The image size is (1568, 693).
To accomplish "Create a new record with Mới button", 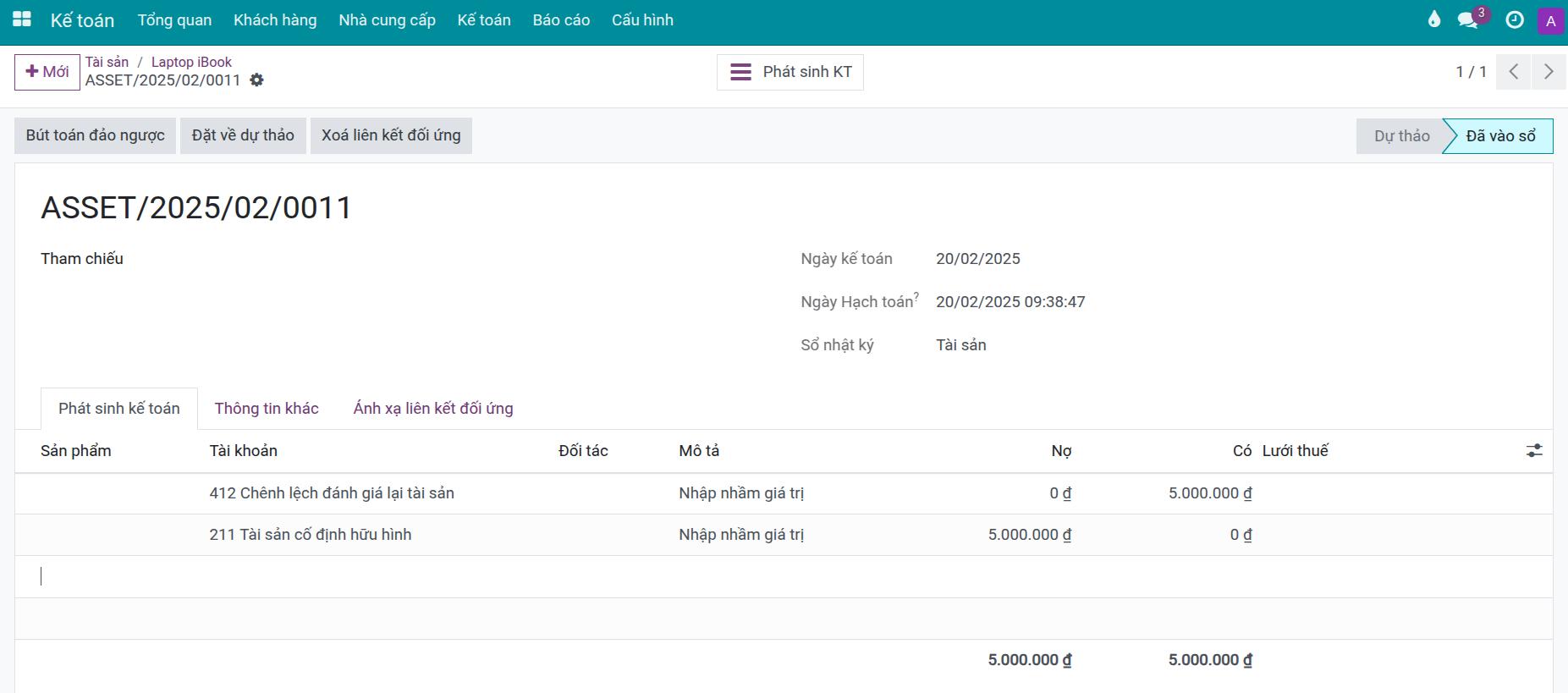I will (x=47, y=72).
